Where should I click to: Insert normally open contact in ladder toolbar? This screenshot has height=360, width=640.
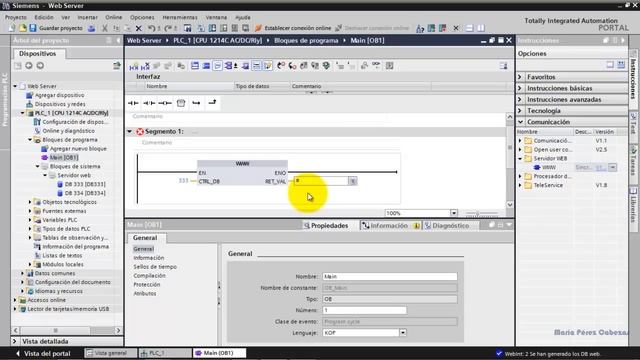133,103
